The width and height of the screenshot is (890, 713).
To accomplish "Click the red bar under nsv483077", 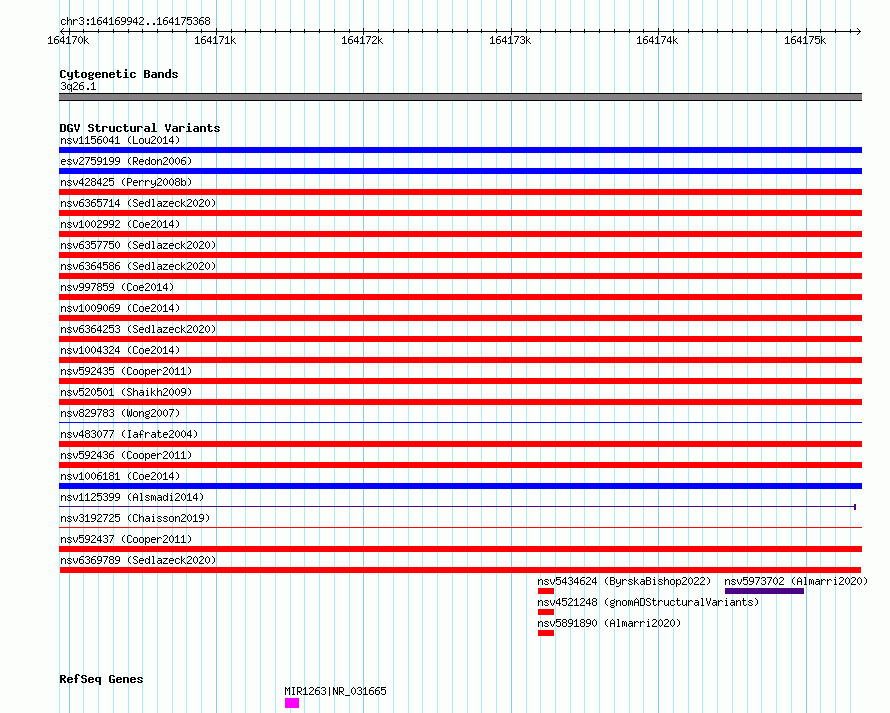I will point(460,444).
